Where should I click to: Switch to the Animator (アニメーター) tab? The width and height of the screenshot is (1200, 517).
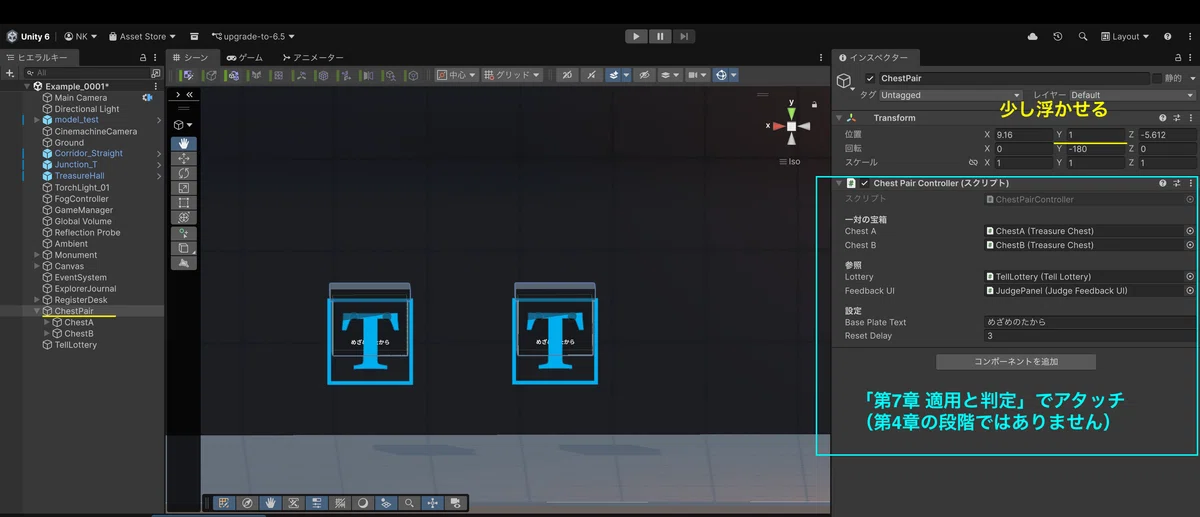coord(313,58)
